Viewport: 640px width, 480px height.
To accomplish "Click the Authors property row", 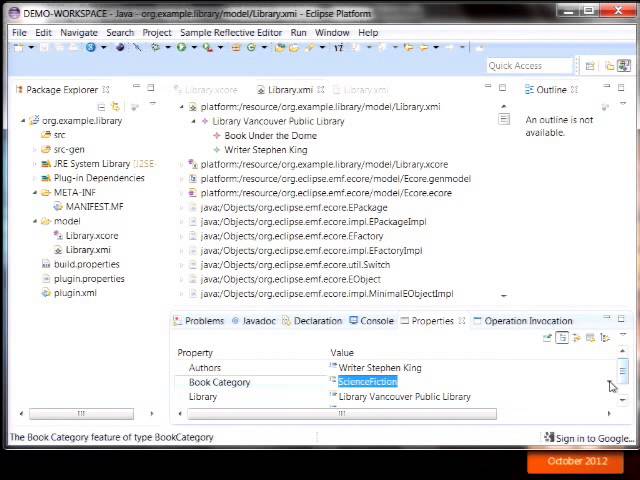I will coord(394,367).
